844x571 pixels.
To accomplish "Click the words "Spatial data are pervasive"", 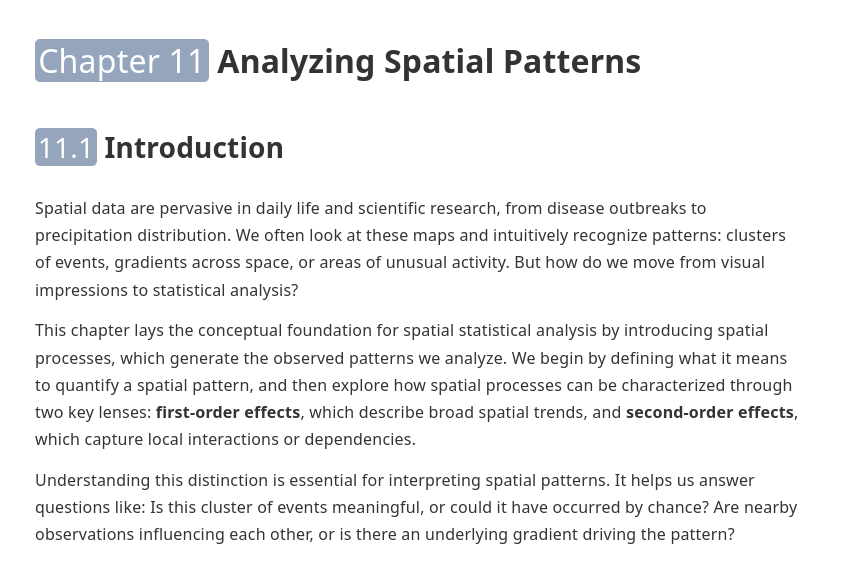I will pos(133,208).
